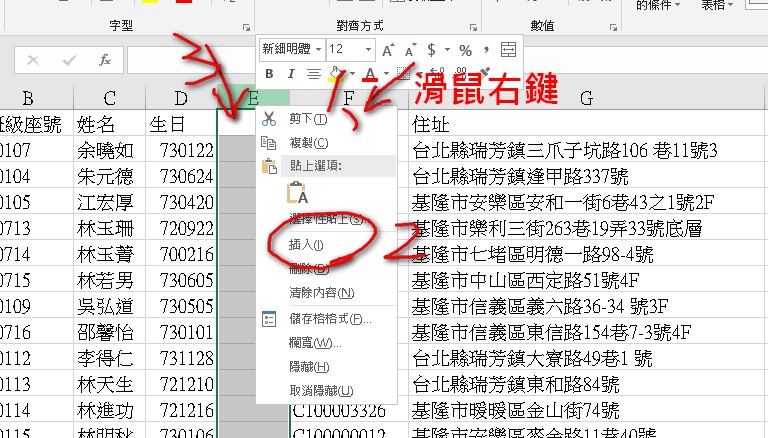
Task: Click Bold in the mini toolbar
Action: [270, 74]
